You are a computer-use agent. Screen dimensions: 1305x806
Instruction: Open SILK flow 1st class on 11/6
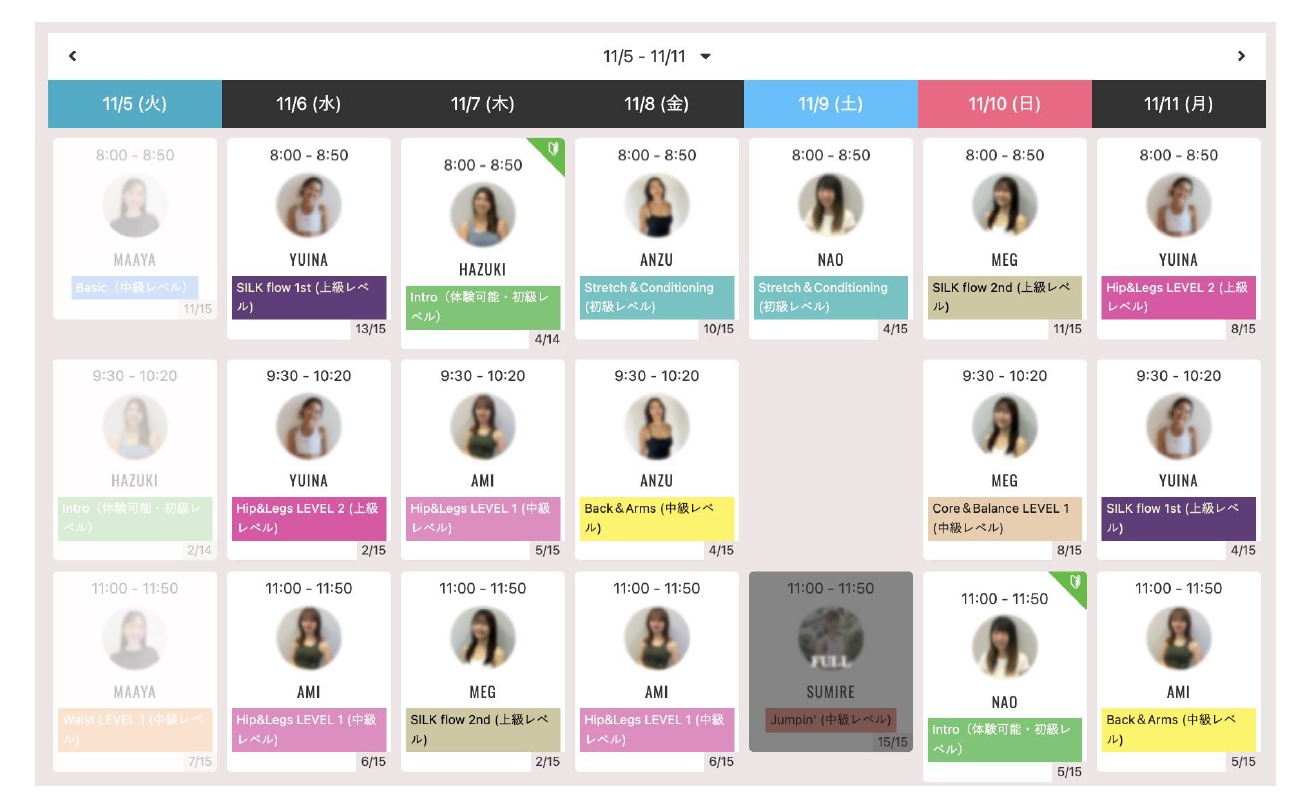pyautogui.click(x=309, y=297)
